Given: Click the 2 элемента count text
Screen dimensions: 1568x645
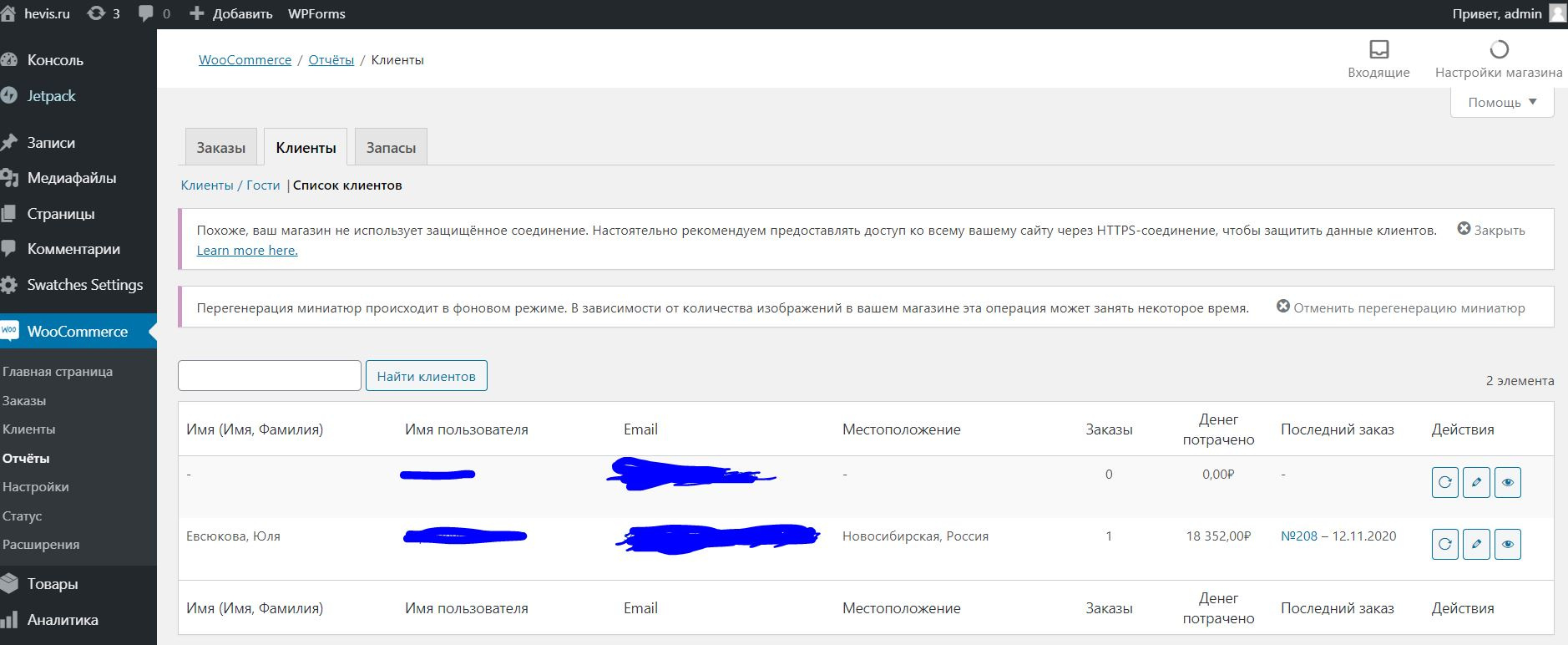Looking at the screenshot, I should 1520,381.
